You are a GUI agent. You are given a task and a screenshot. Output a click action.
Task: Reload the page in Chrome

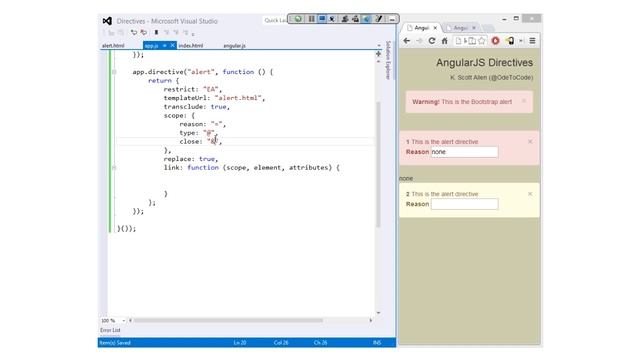(432, 41)
